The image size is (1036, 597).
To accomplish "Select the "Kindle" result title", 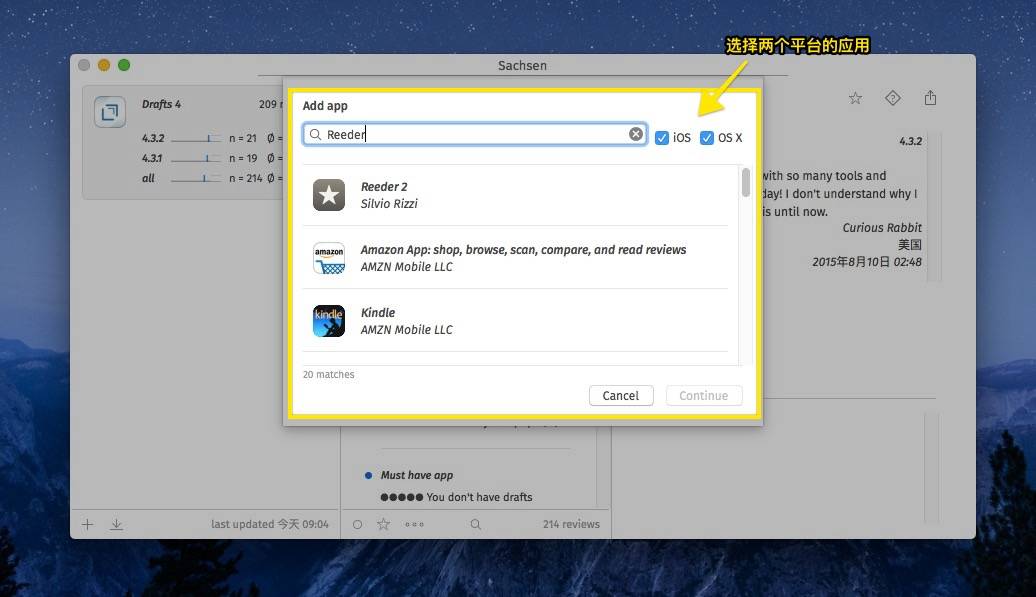I will pos(378,312).
